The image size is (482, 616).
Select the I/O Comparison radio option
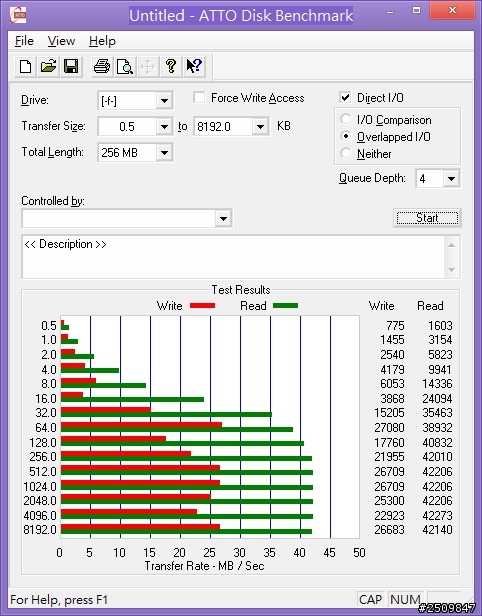pyautogui.click(x=346, y=119)
